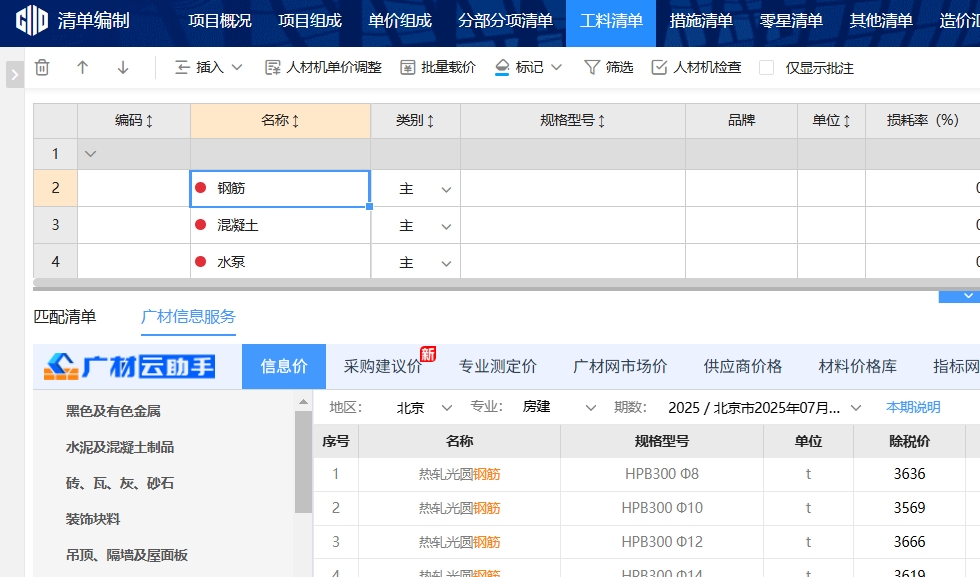Move row up with up arrow icon
The width and height of the screenshot is (980, 577).
[x=83, y=68]
